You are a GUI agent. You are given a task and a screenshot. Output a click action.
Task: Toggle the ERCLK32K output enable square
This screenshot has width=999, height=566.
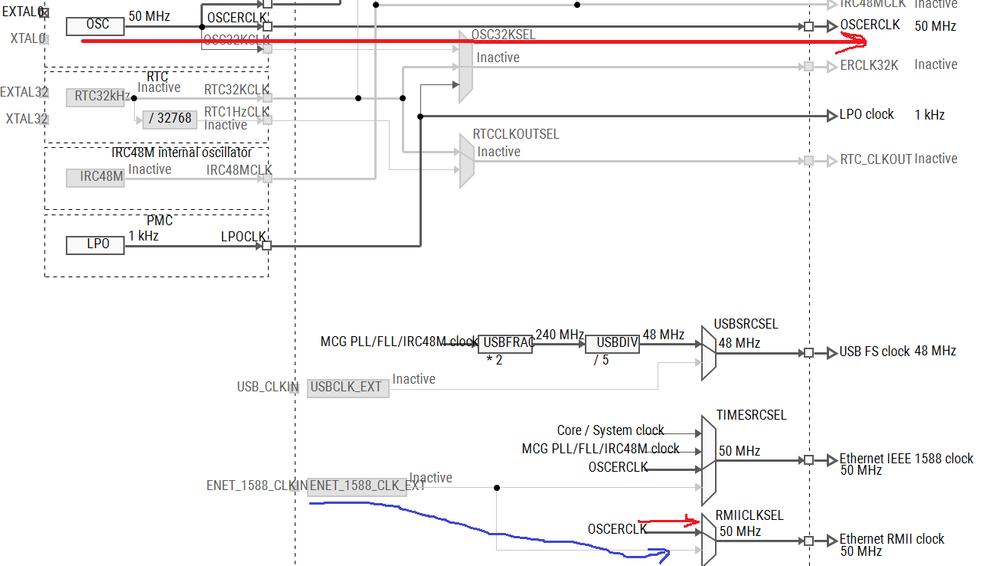(x=809, y=66)
